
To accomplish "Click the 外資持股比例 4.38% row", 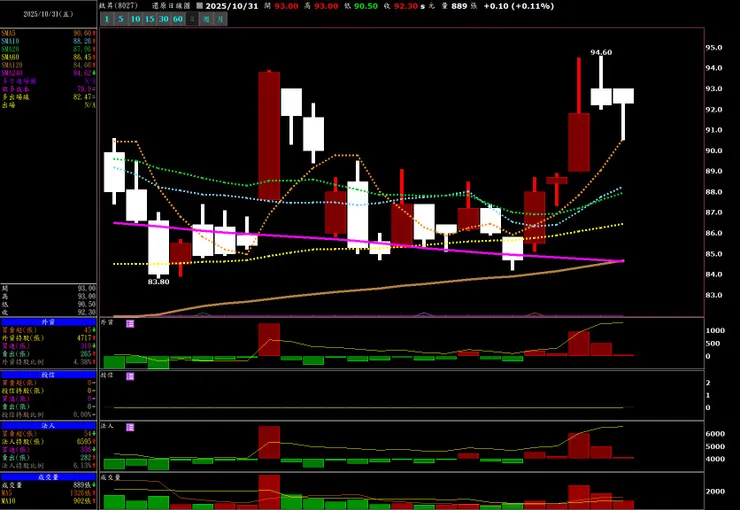I will point(49,362).
